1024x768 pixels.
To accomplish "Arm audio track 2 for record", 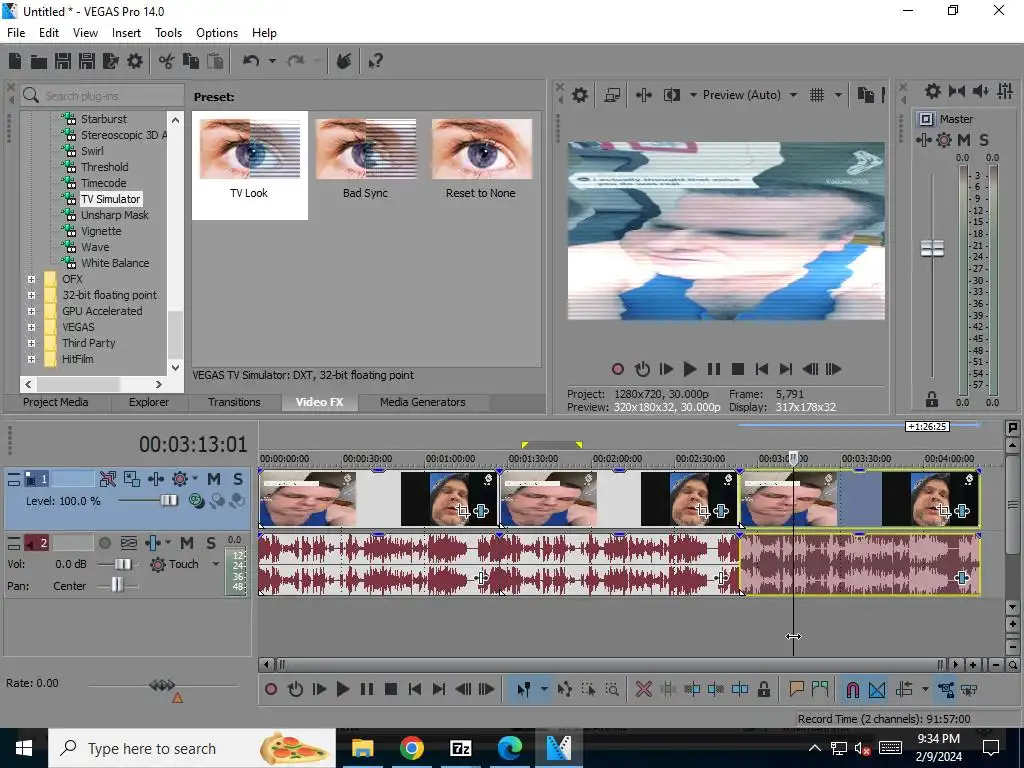I will [104, 543].
